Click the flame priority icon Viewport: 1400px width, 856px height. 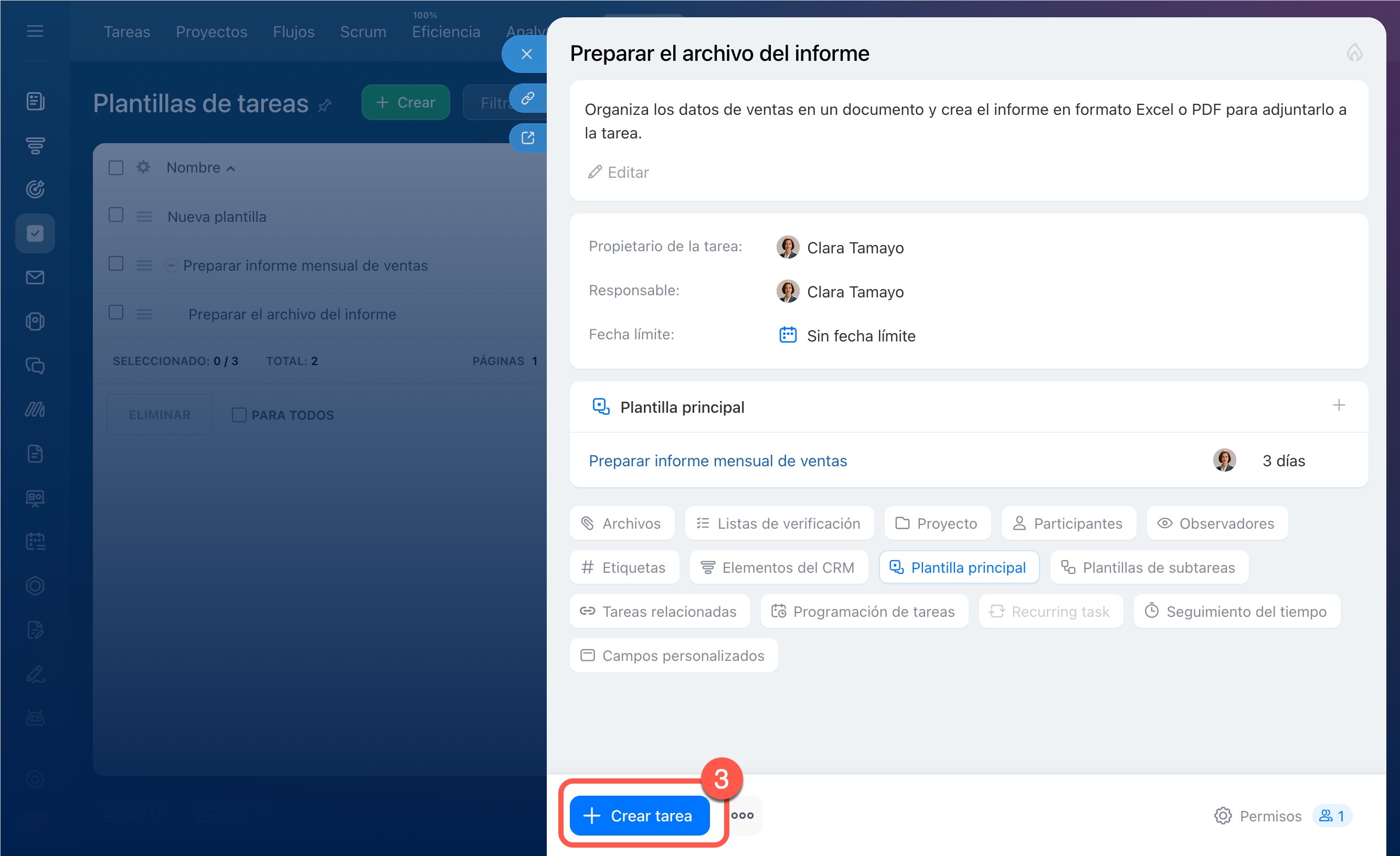[1354, 53]
